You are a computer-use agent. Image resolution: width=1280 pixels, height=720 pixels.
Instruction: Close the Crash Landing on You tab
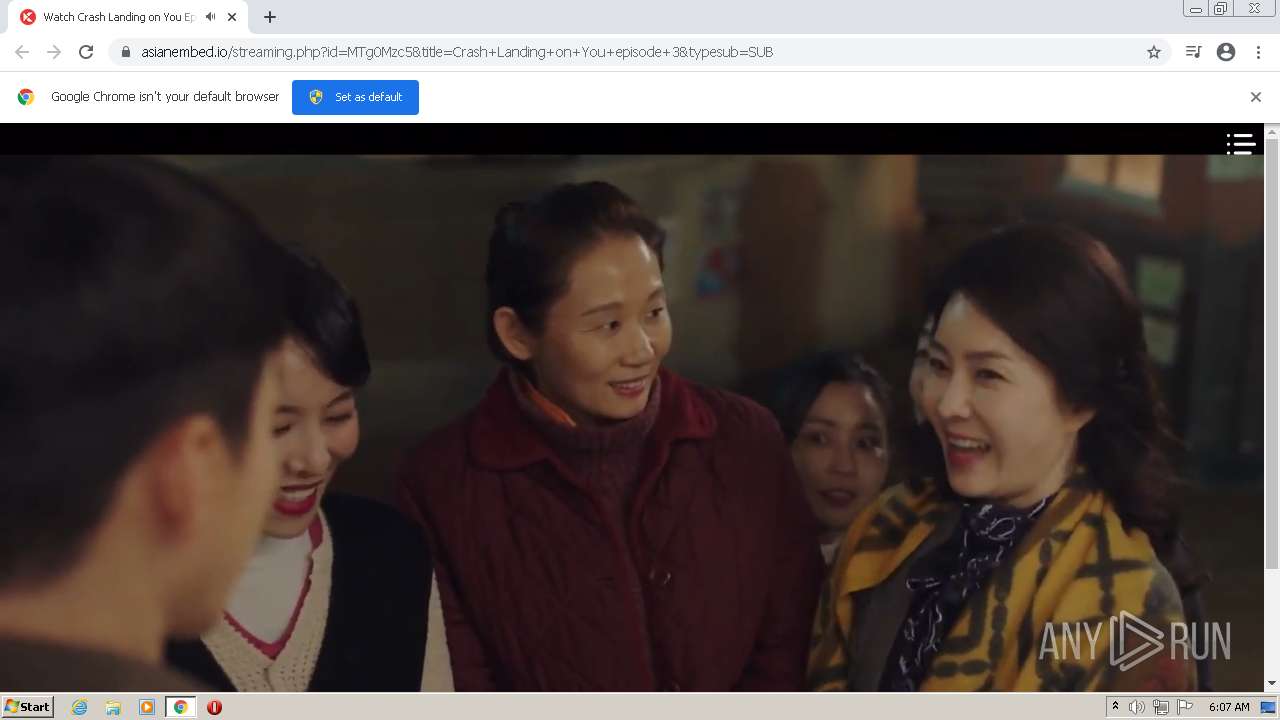232,17
